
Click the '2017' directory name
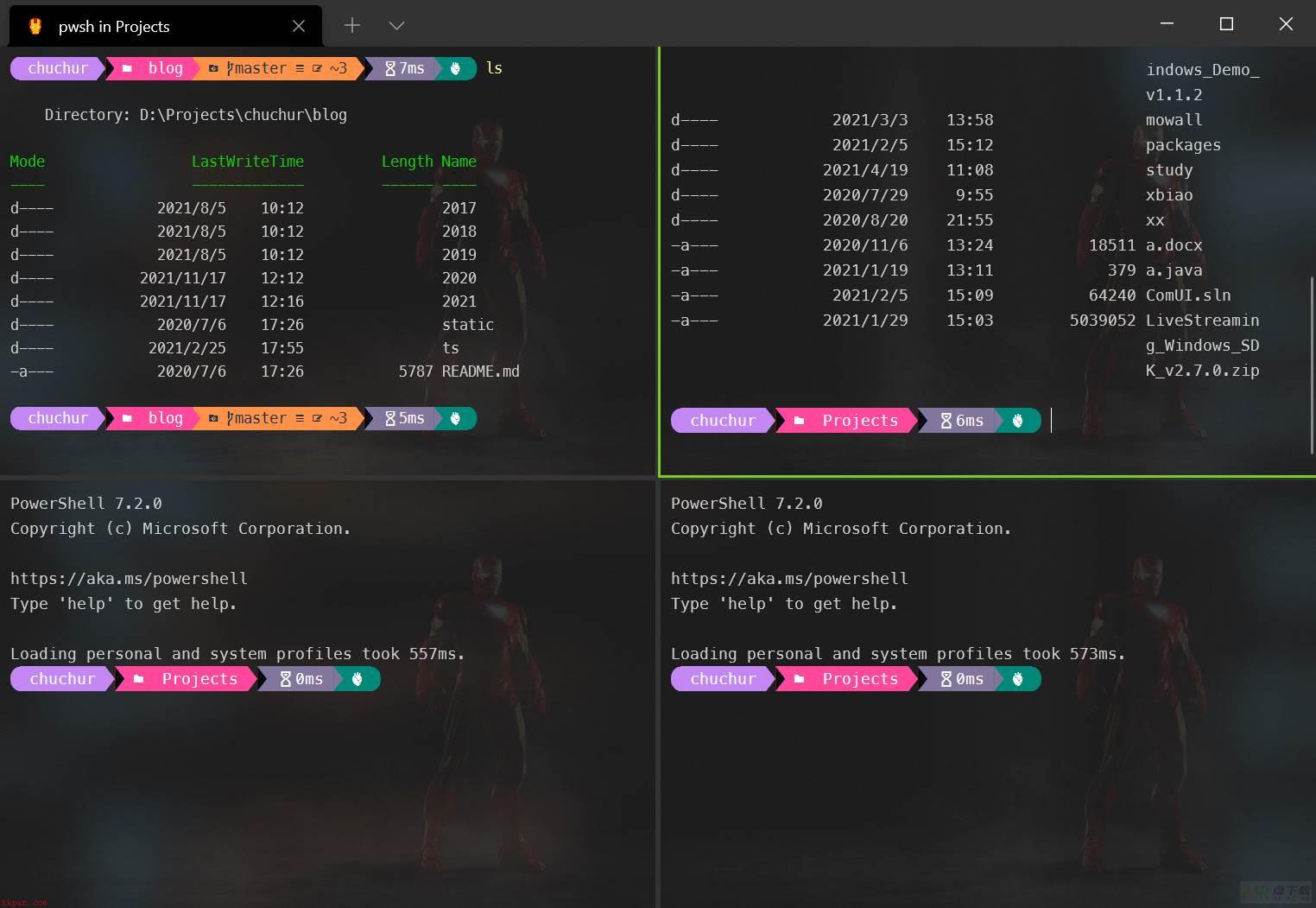click(459, 208)
